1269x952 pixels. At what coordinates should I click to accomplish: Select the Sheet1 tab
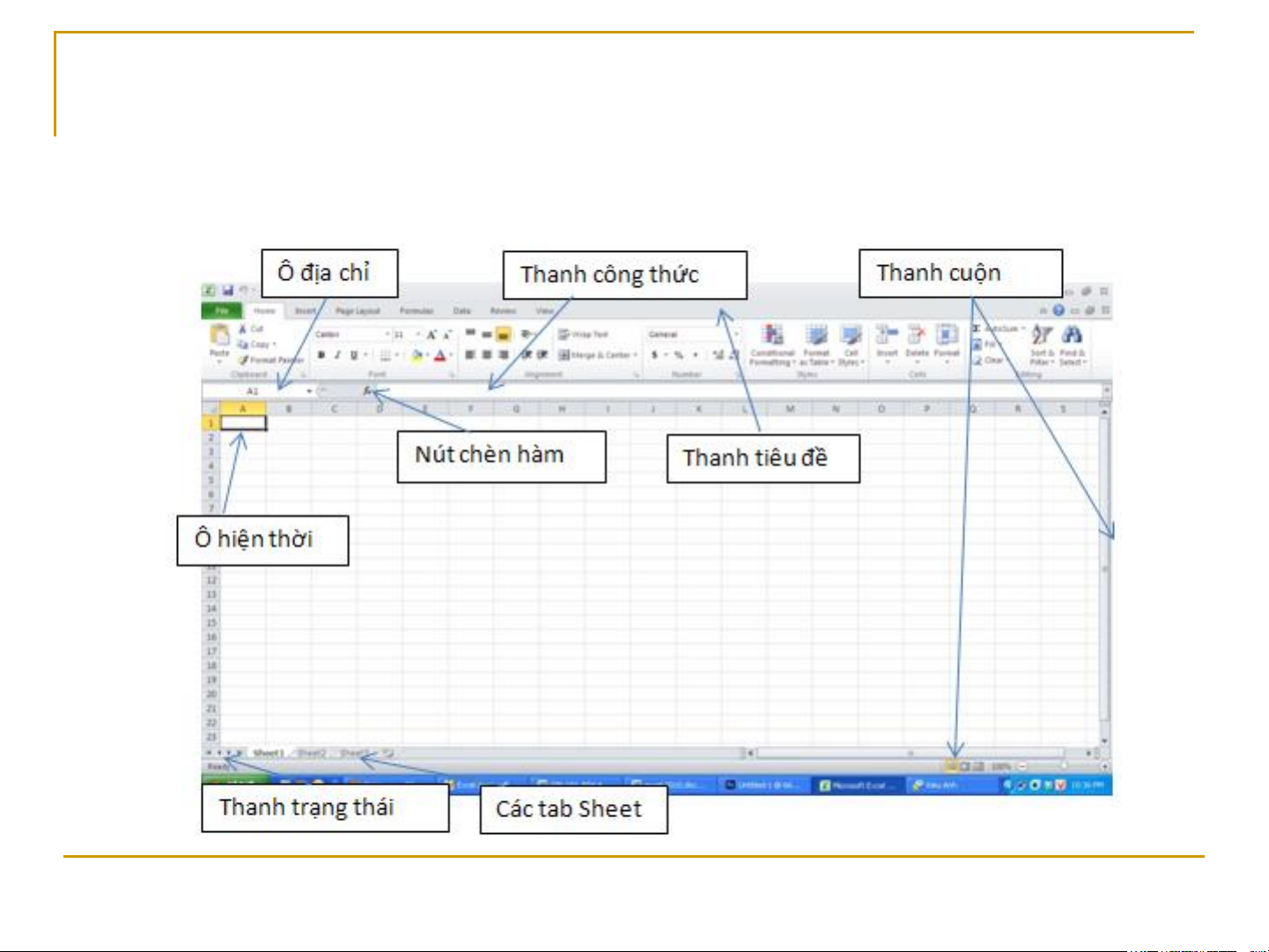tap(269, 753)
